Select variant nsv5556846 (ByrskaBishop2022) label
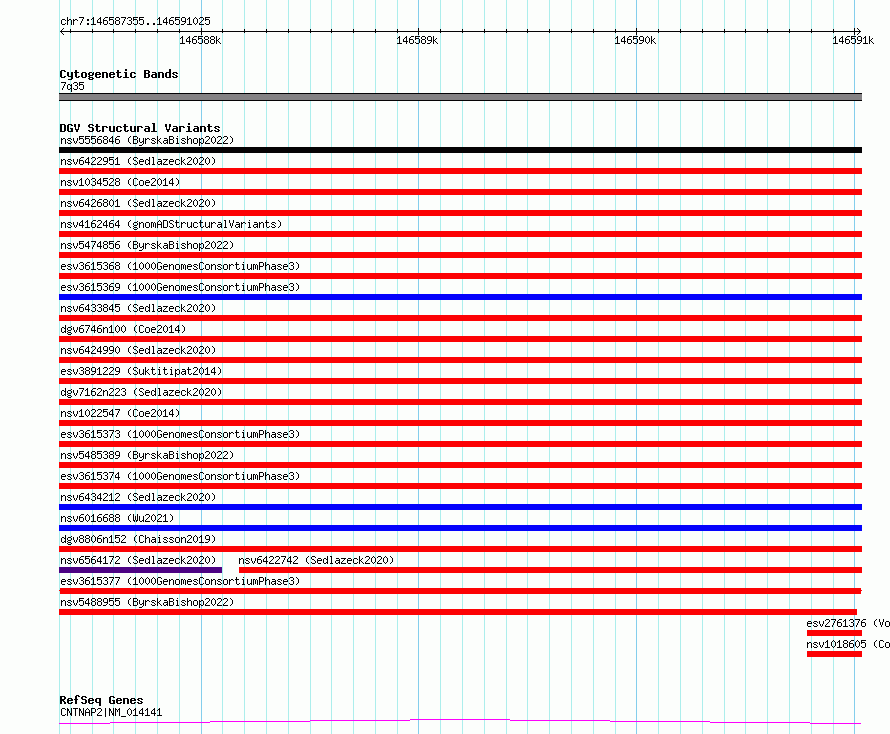This screenshot has height=734, width=890. coord(147,140)
